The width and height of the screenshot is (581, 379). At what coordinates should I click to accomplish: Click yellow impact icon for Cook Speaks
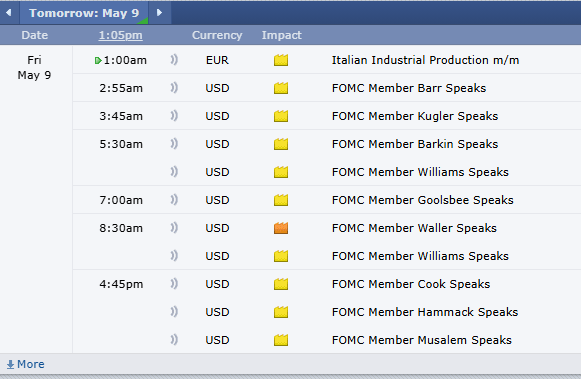click(x=281, y=284)
